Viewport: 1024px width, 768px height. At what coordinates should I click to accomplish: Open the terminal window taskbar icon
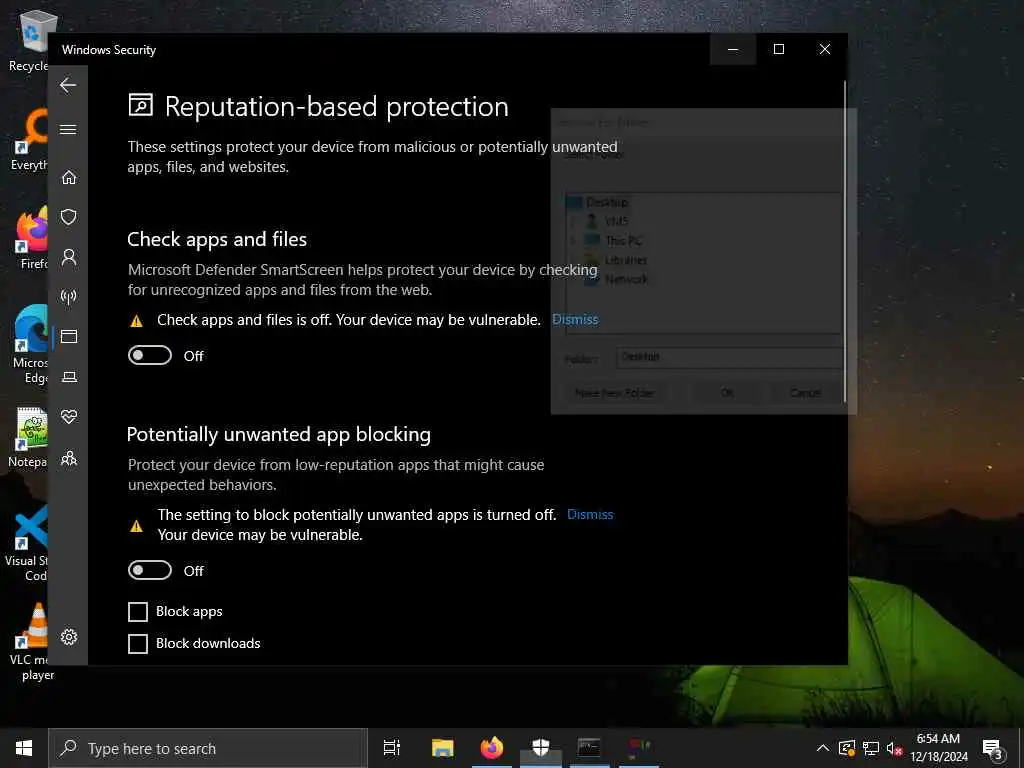[589, 748]
